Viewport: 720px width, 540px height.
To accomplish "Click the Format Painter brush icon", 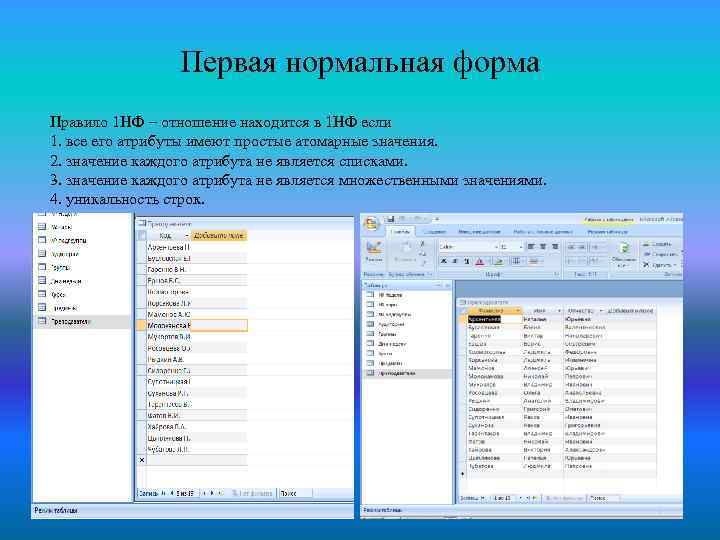I will coord(423,263).
